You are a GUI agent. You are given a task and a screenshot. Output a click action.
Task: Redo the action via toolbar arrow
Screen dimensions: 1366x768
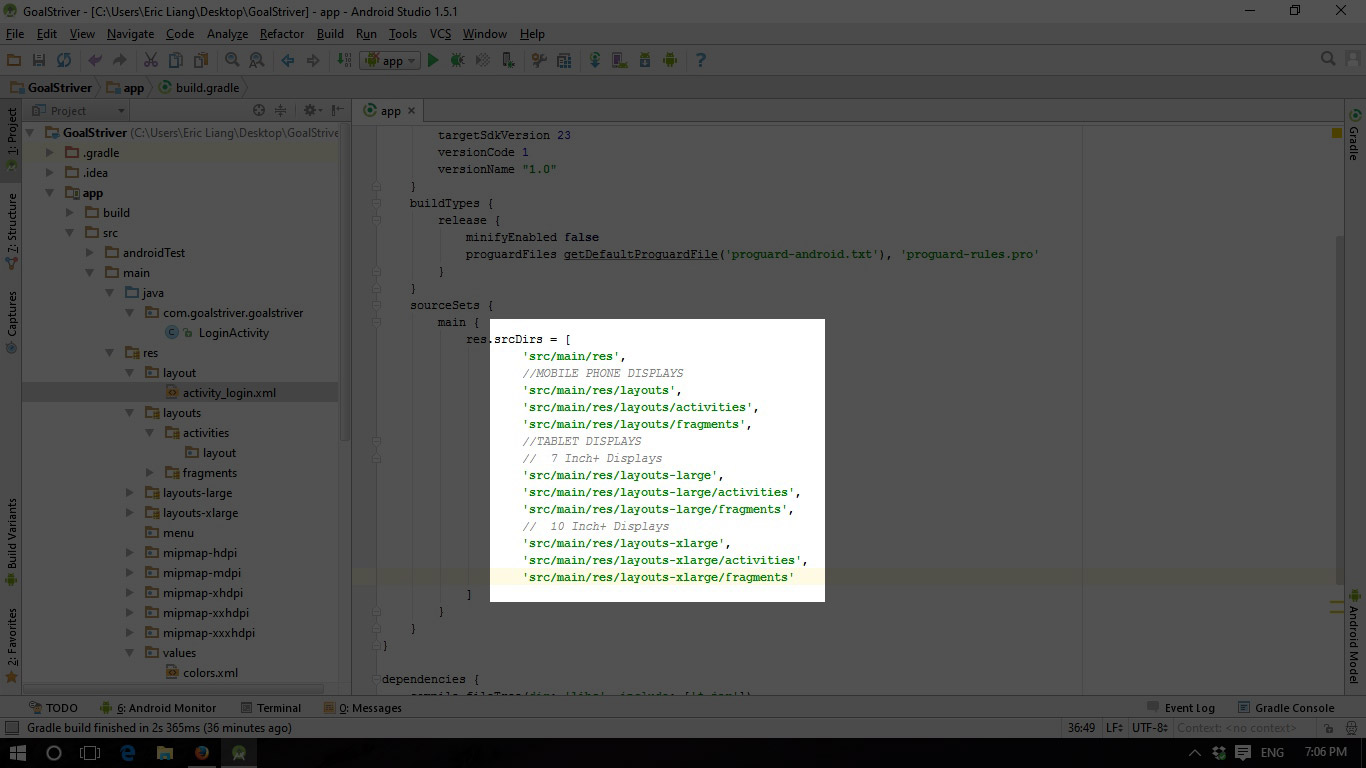[119, 60]
